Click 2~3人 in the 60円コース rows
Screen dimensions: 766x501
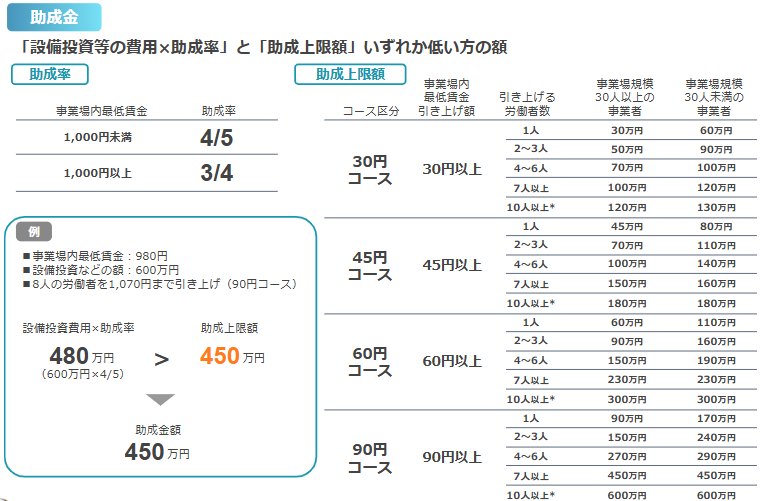click(x=531, y=341)
